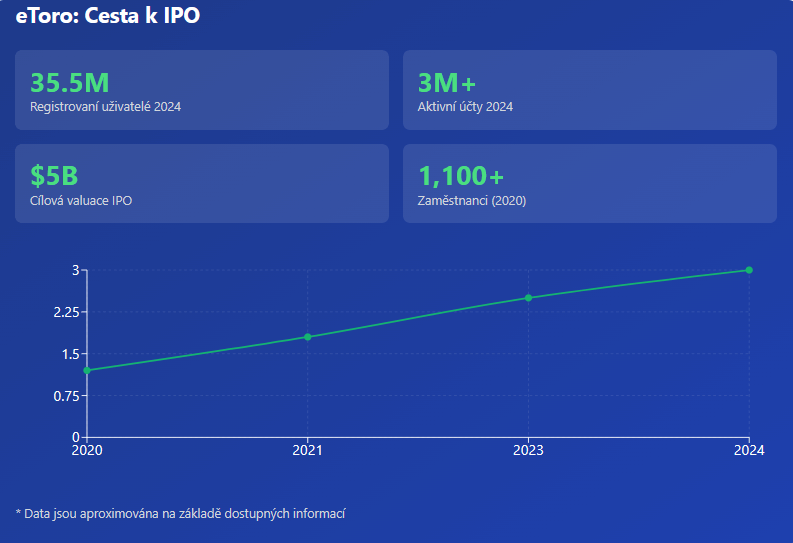793x543 pixels.
Task: Click the y-axis label 1.5
Action: pyautogui.click(x=71, y=354)
